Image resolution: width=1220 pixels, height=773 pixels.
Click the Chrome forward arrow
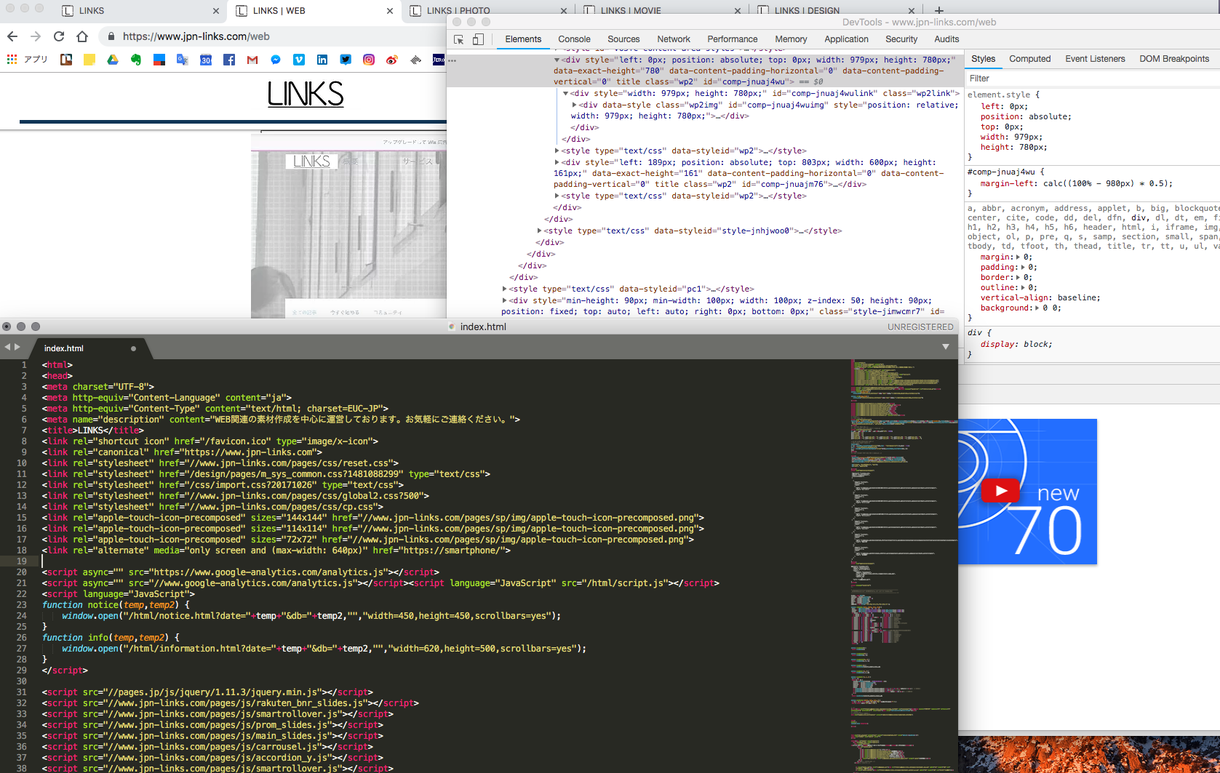coord(35,37)
